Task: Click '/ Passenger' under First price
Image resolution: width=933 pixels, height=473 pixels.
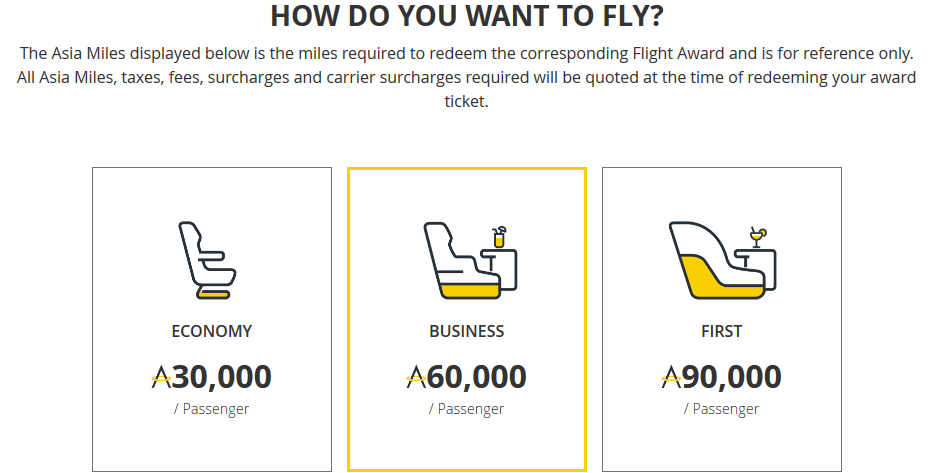Action: pos(721,409)
